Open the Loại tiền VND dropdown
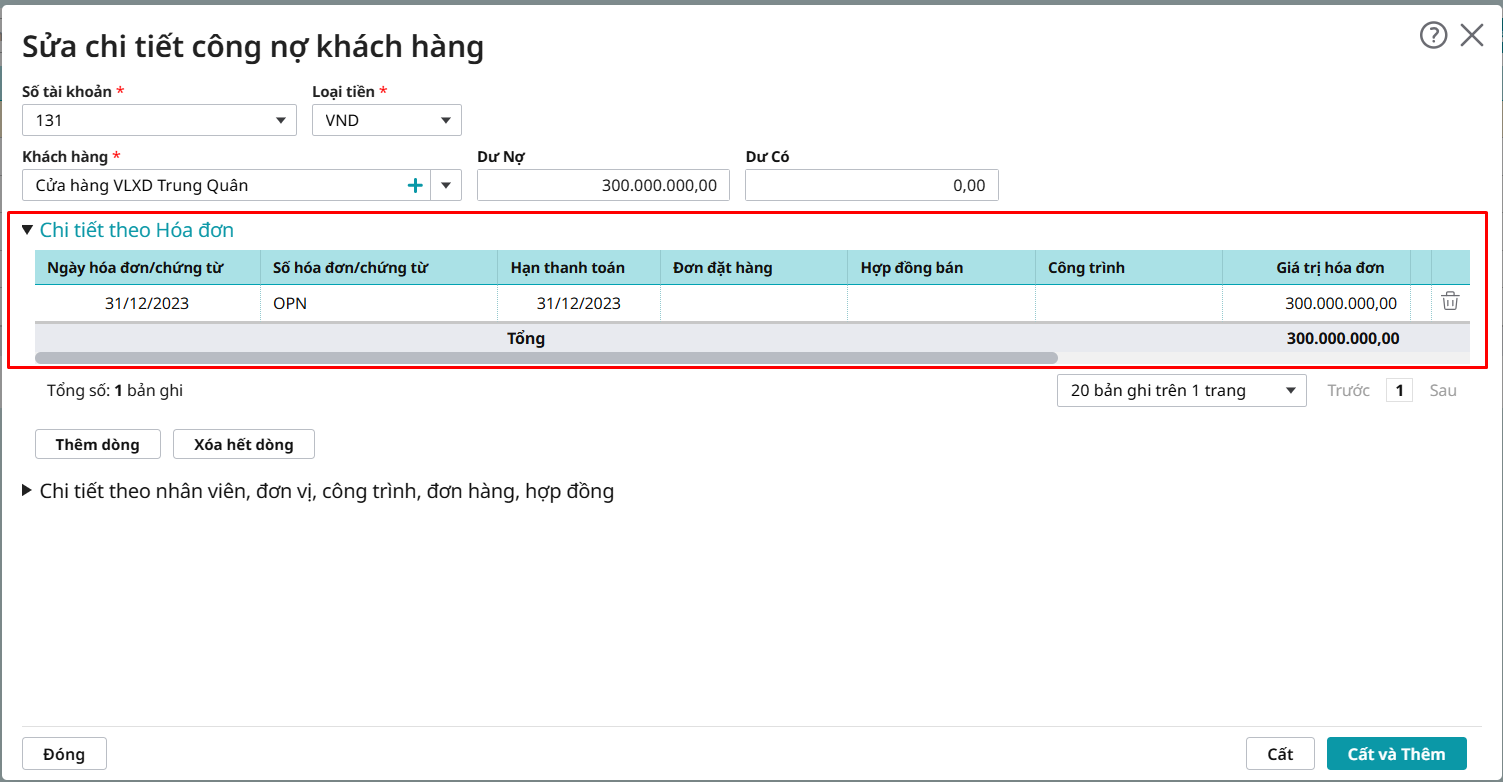This screenshot has height=782, width=1503. [445, 121]
